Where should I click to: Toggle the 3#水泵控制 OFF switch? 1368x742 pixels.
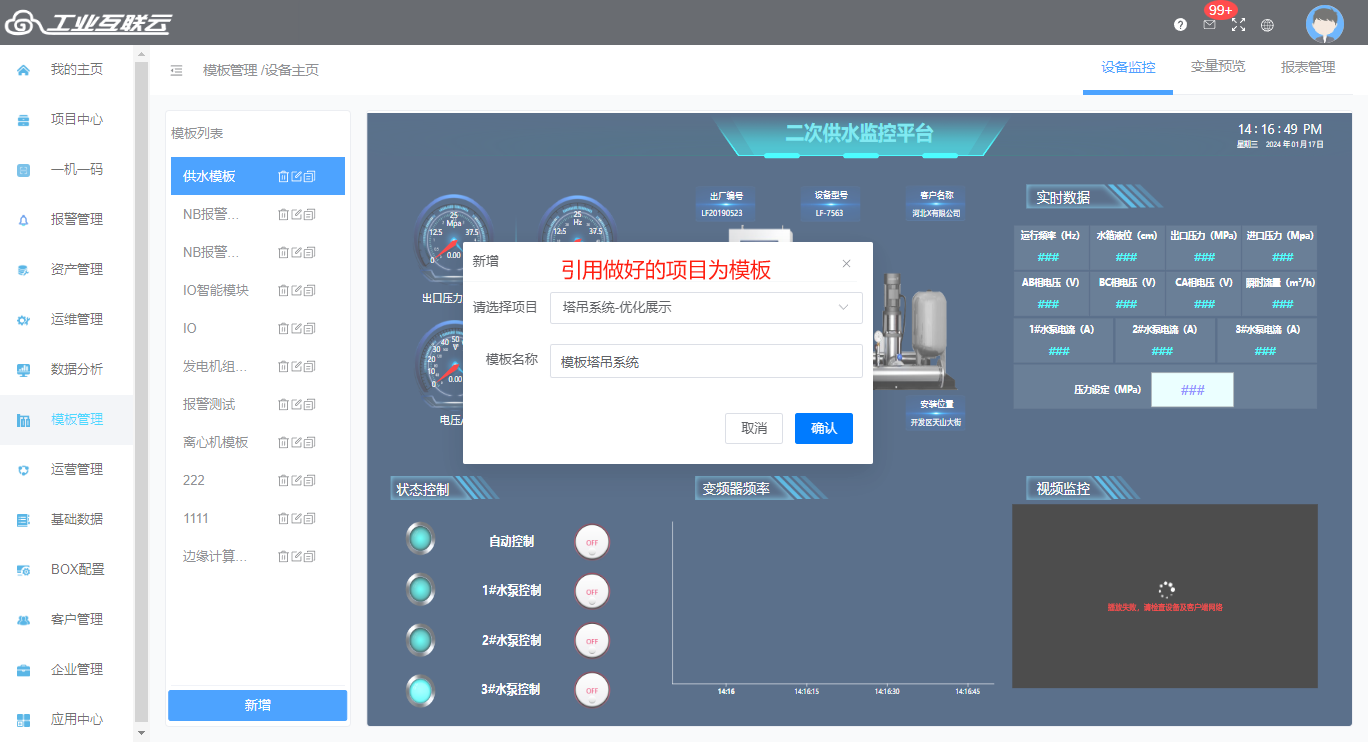tap(591, 689)
